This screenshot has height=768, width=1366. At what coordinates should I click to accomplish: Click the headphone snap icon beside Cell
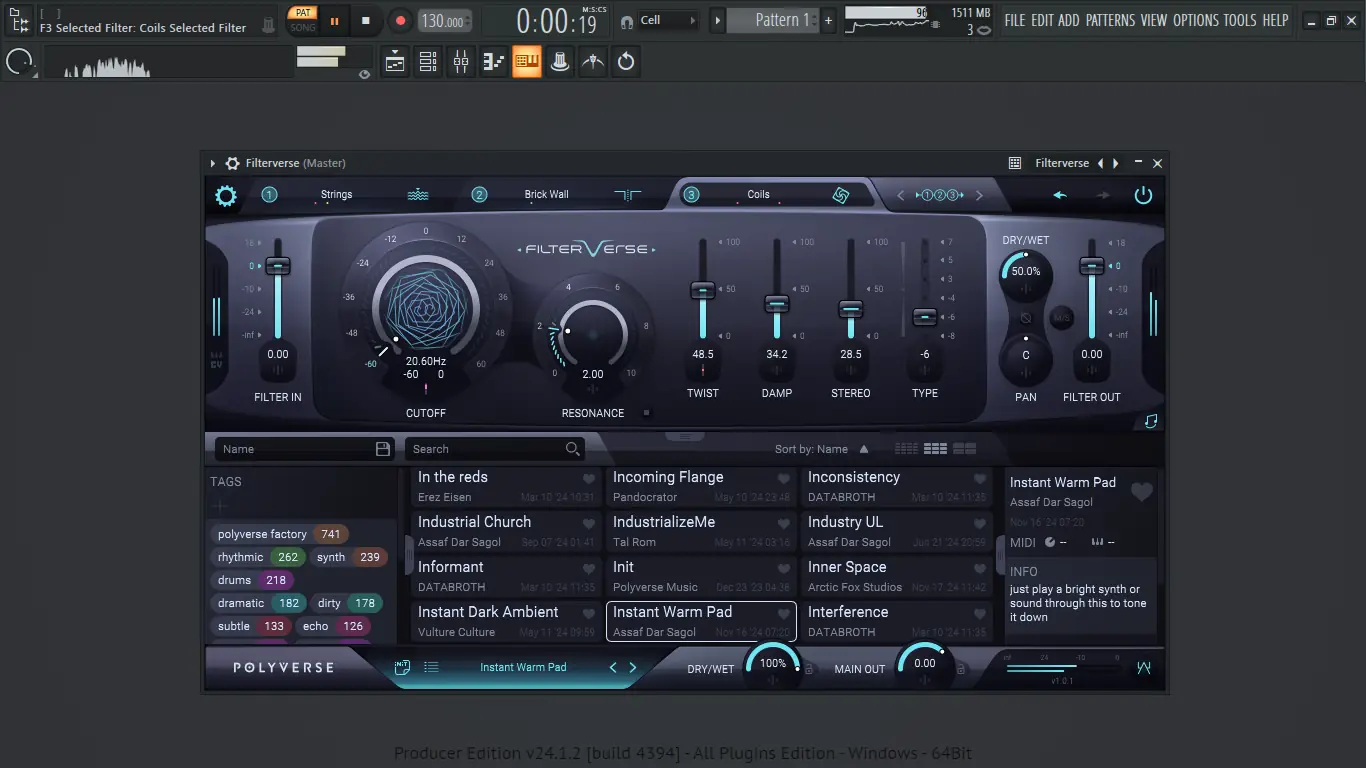click(626, 20)
